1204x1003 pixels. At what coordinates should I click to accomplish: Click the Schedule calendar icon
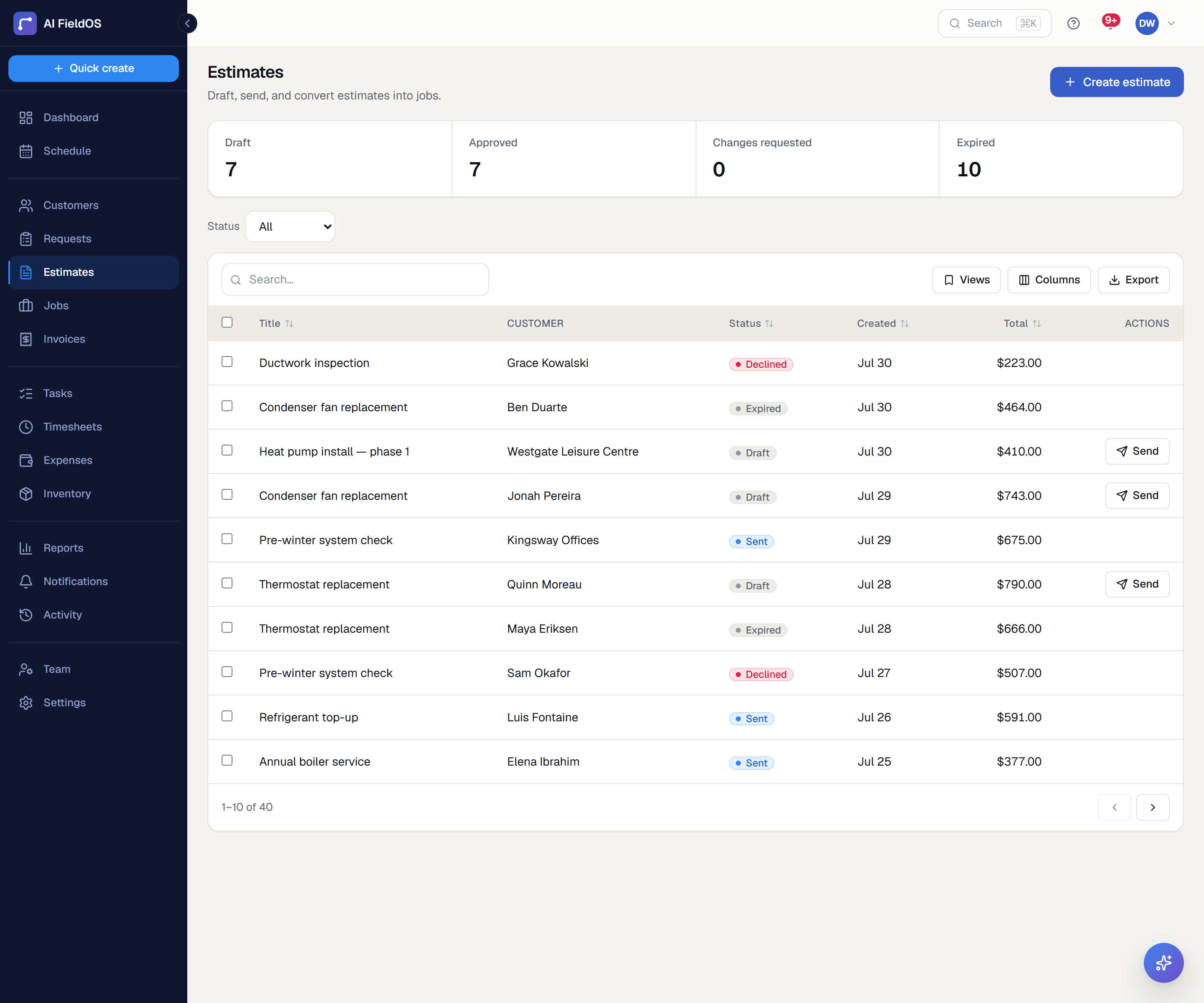(26, 151)
